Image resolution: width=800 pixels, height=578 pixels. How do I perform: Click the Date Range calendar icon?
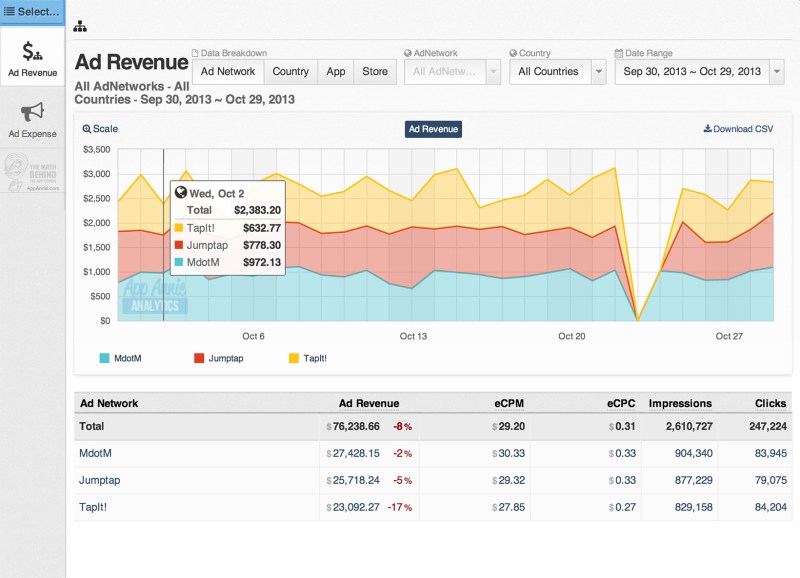point(618,53)
